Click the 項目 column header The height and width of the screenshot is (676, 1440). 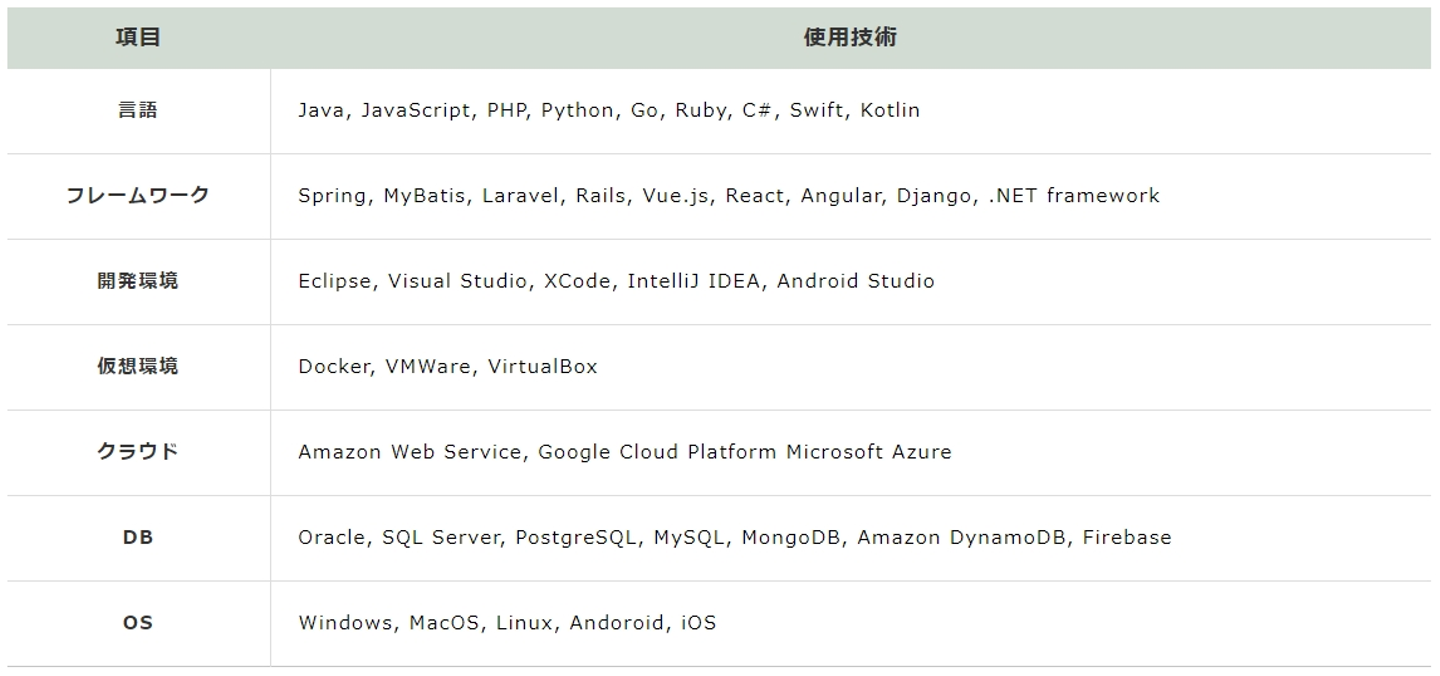138,38
